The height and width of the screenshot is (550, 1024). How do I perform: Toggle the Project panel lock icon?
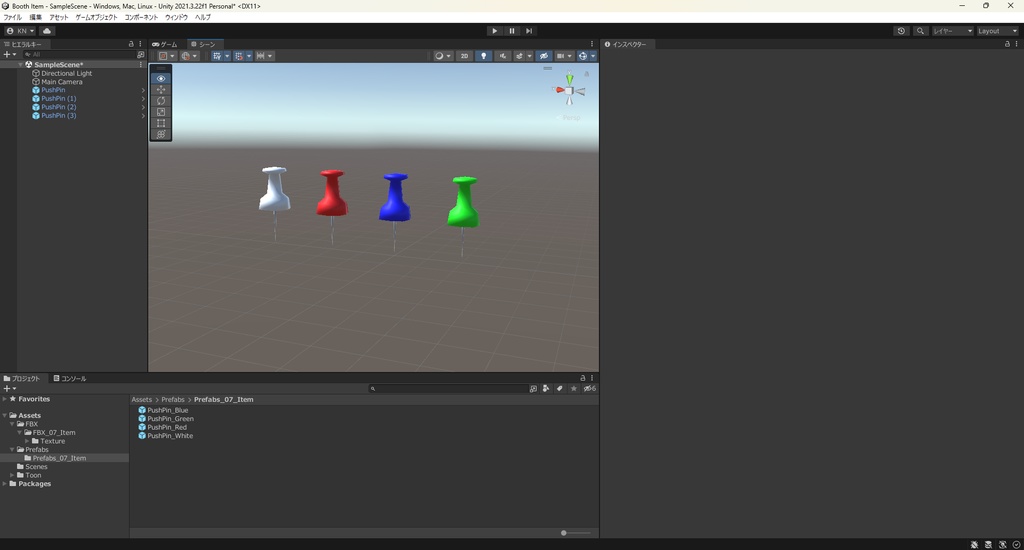pyautogui.click(x=583, y=378)
